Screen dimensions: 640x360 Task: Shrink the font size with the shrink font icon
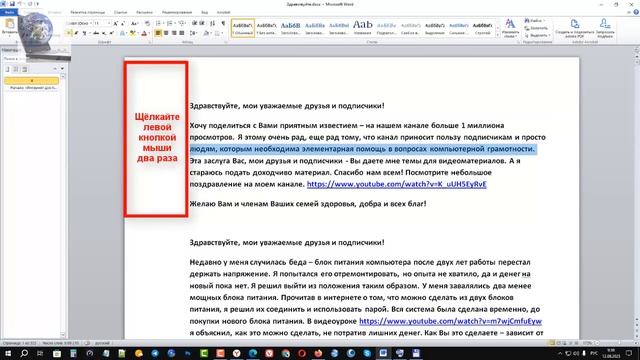[123, 23]
